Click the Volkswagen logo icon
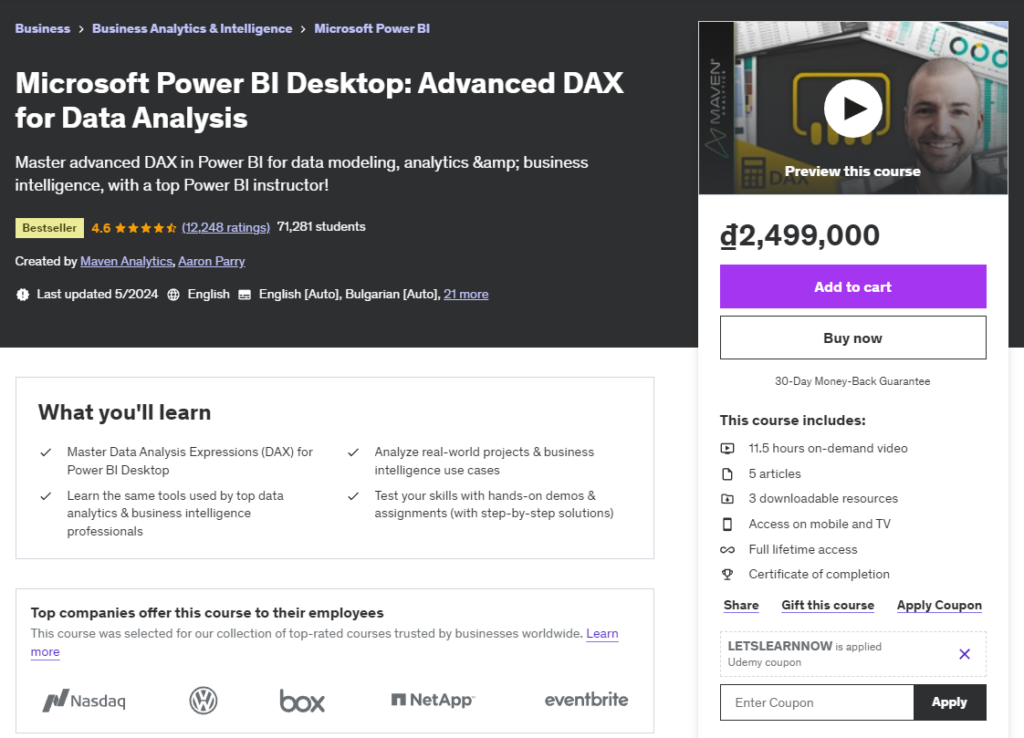Viewport: 1024px width, 738px height. click(203, 701)
